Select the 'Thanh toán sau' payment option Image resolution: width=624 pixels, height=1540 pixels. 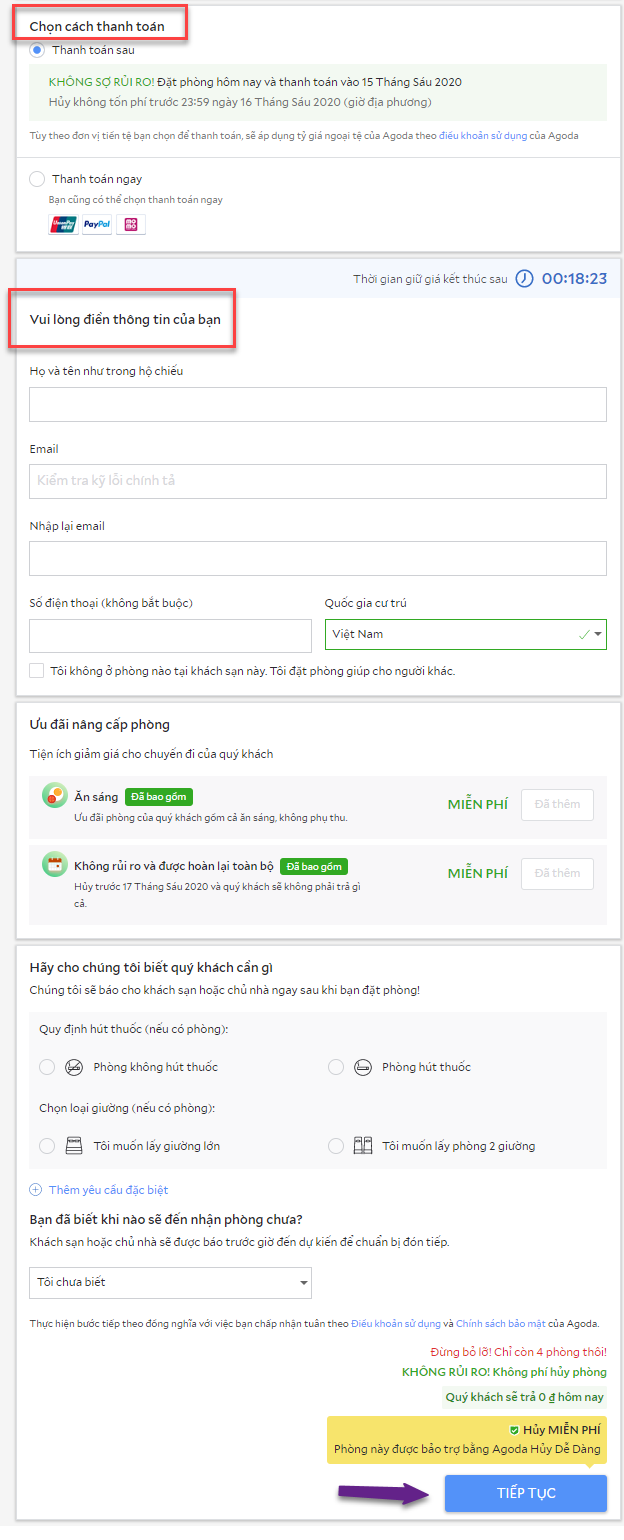[38, 49]
